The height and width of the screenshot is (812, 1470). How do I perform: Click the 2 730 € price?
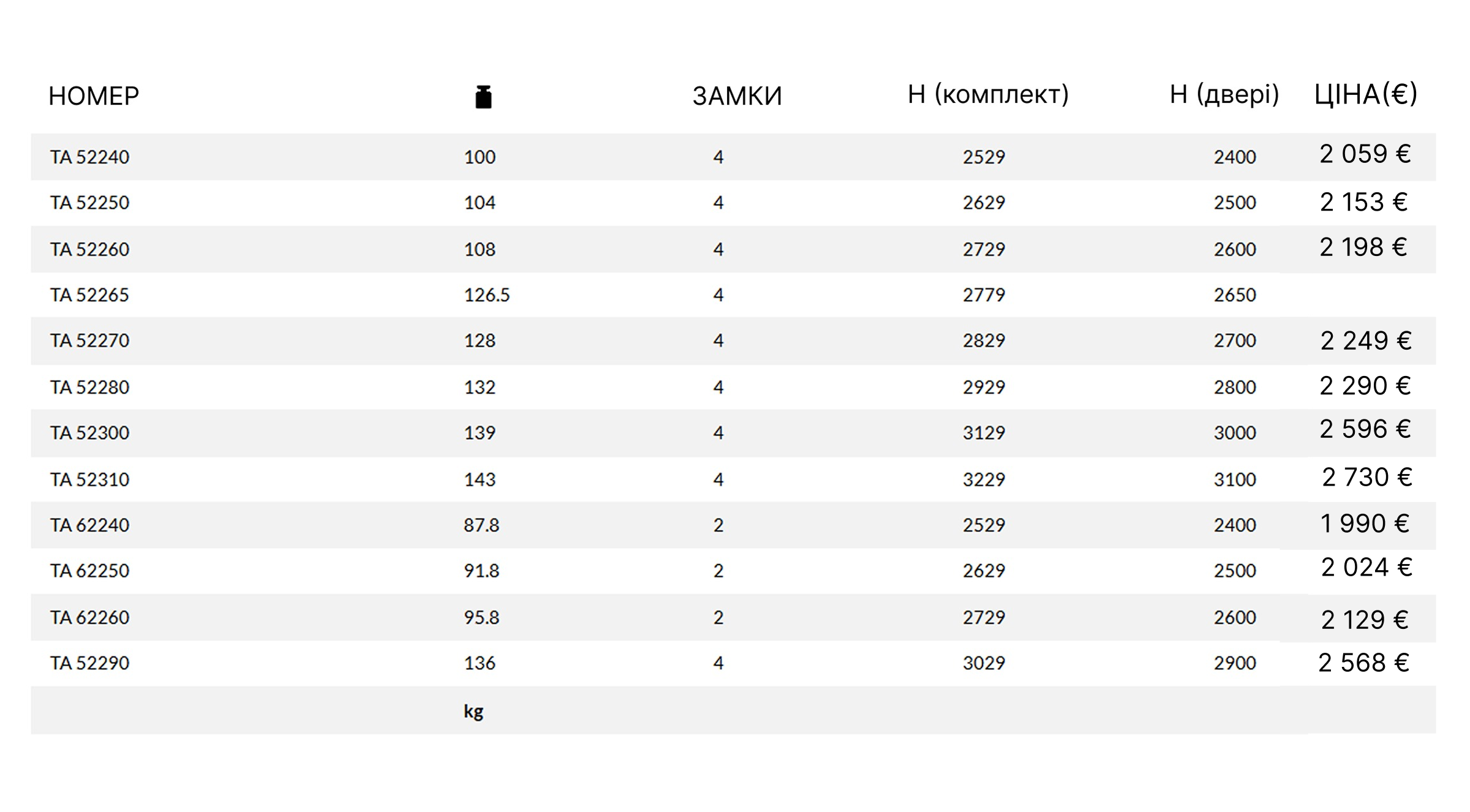tap(1366, 478)
